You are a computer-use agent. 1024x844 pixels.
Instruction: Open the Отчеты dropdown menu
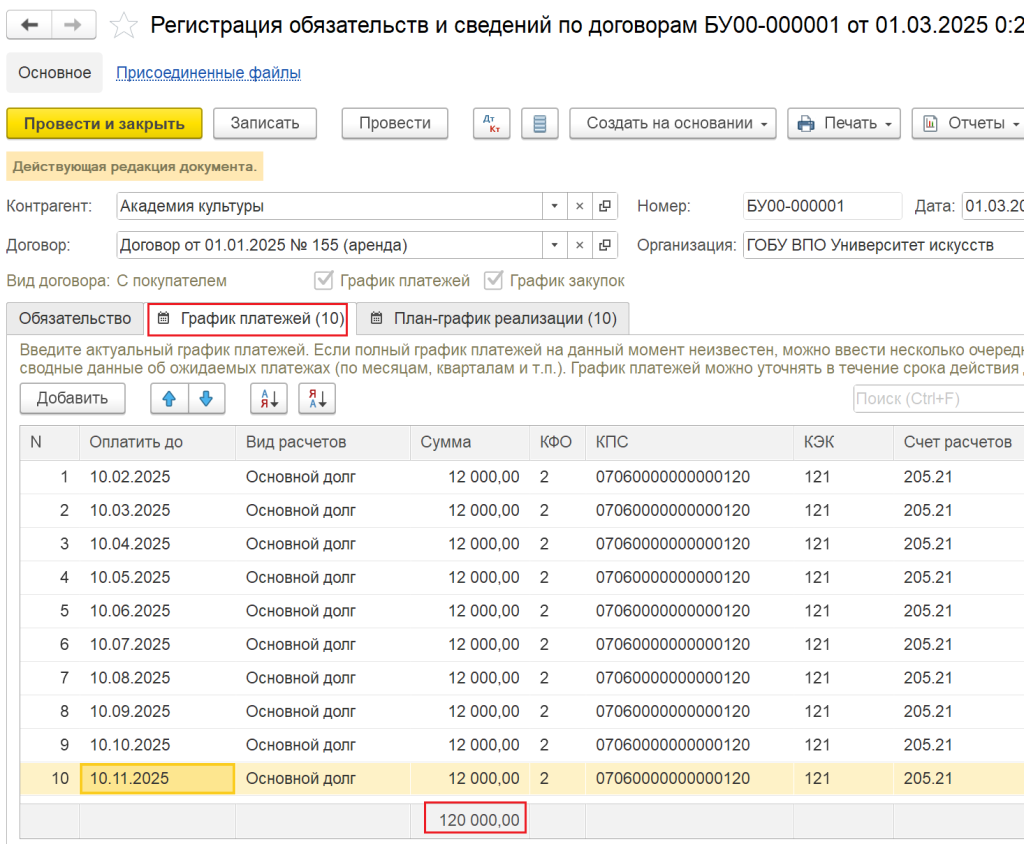970,123
